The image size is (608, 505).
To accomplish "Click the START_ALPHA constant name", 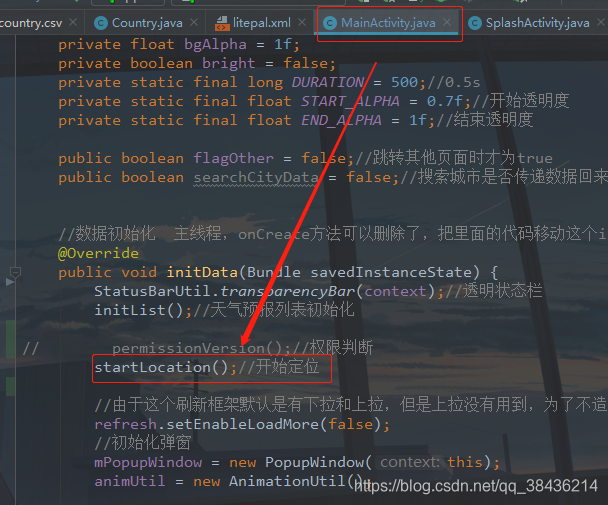I will click(x=350, y=101).
